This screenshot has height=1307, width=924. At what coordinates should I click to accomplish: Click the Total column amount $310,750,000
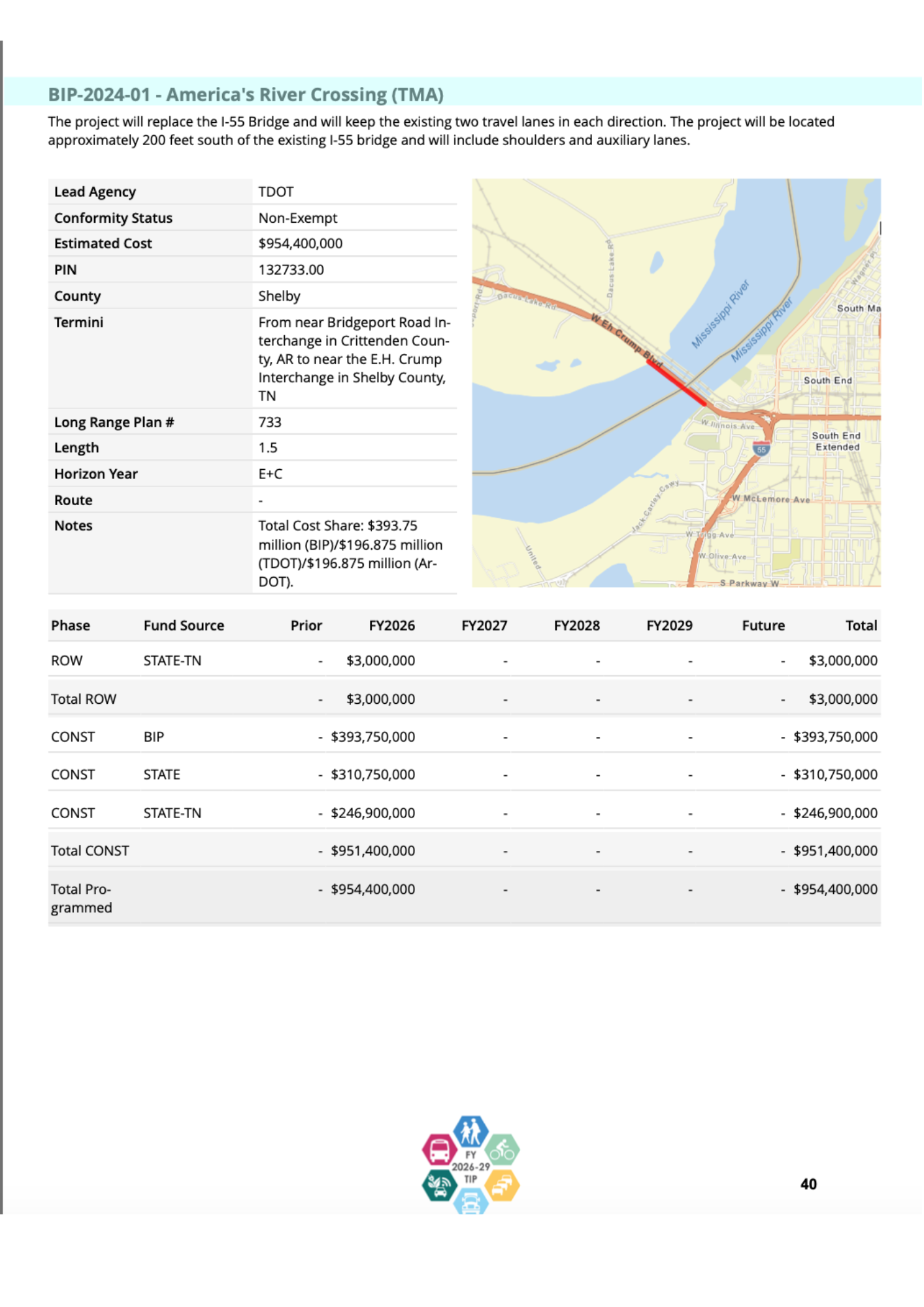[835, 774]
